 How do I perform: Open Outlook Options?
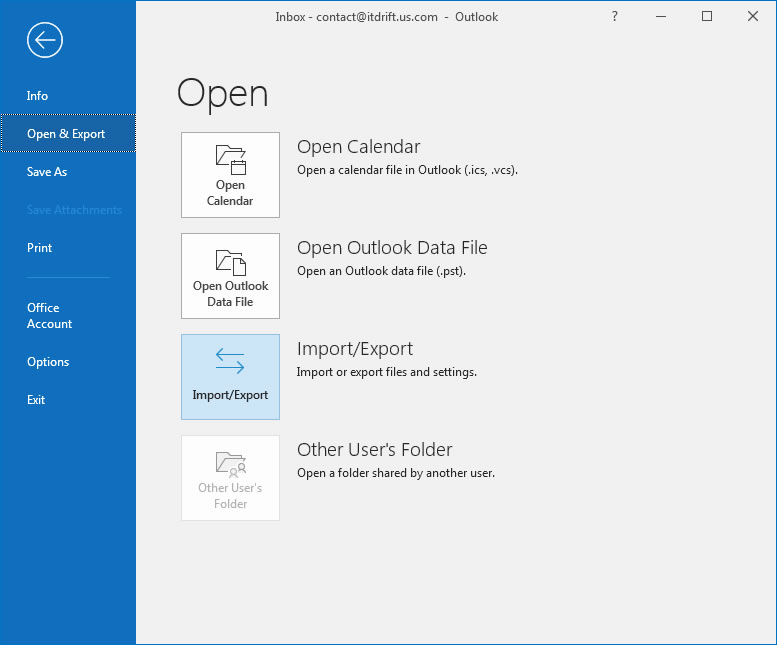click(x=48, y=362)
